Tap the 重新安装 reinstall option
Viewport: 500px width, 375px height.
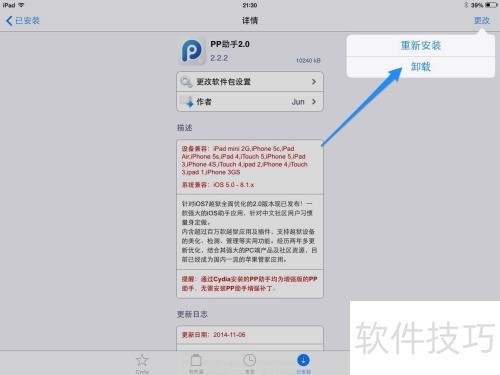pyautogui.click(x=421, y=46)
